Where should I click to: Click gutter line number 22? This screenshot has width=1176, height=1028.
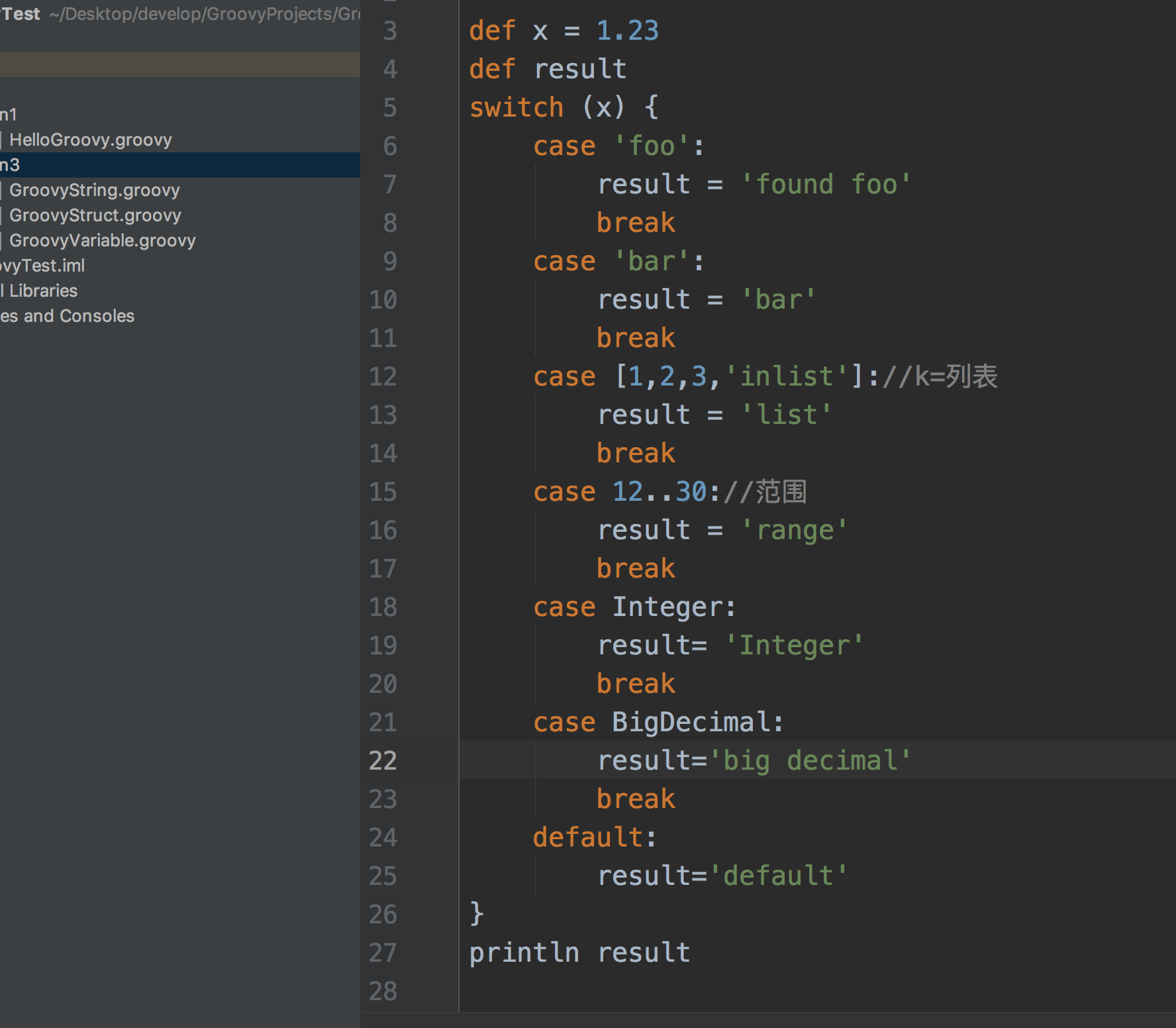pyautogui.click(x=383, y=760)
